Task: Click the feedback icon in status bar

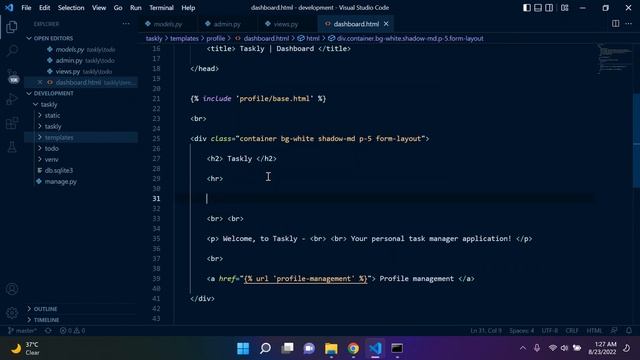Action: (614, 331)
